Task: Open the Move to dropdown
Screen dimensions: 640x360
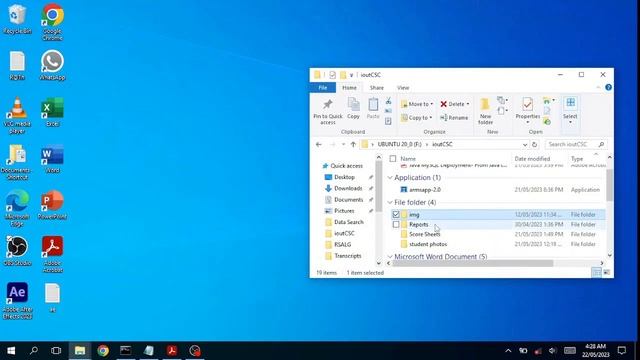Action: click(x=417, y=104)
